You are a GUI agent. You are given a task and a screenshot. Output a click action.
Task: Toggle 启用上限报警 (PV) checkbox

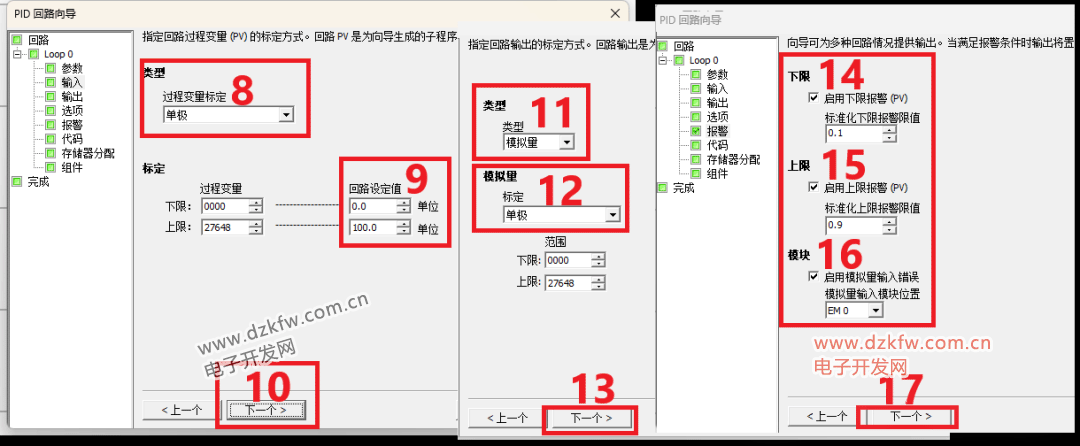coord(815,187)
